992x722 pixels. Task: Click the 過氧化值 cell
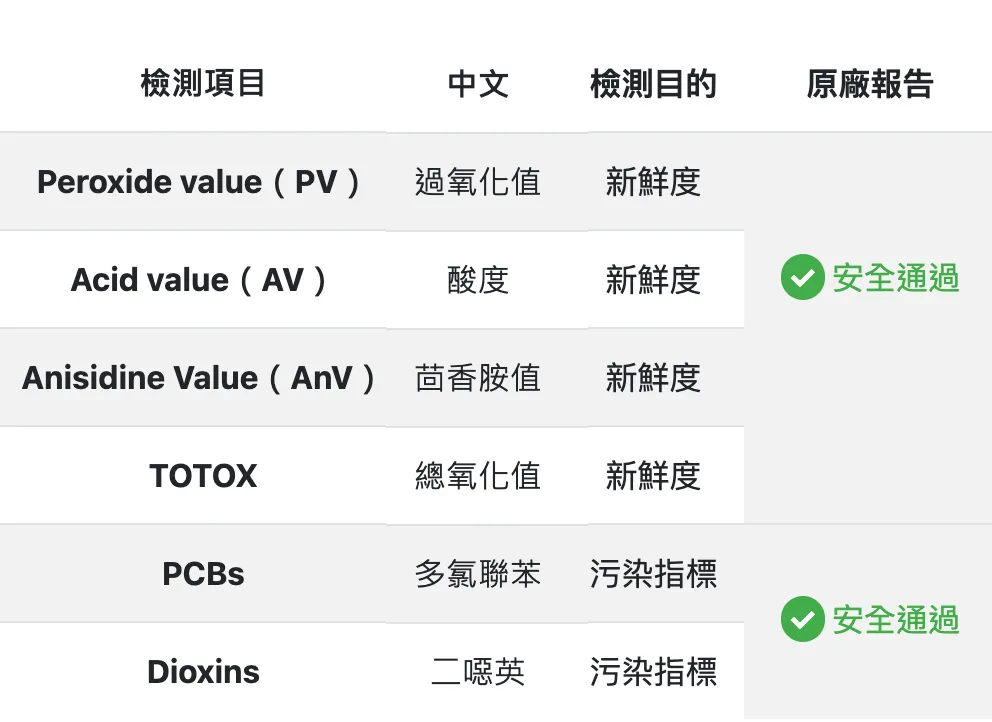pos(478,182)
